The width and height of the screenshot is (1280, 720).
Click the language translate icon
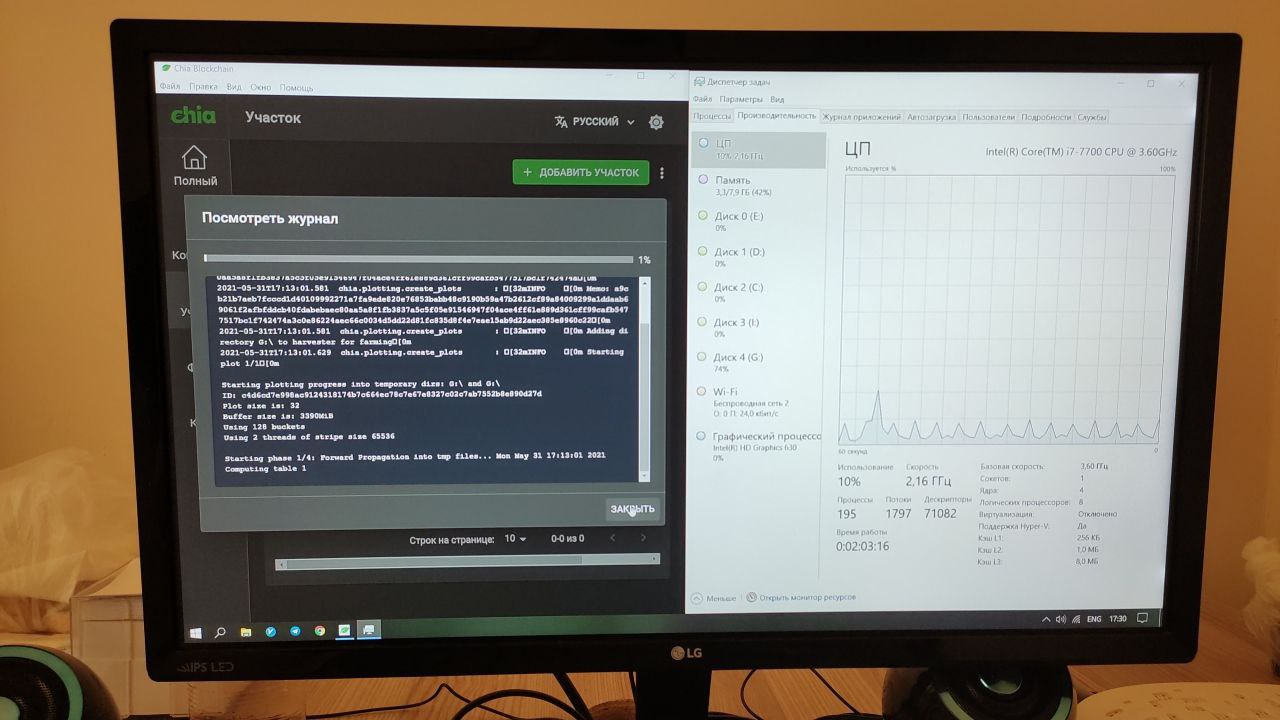[561, 122]
